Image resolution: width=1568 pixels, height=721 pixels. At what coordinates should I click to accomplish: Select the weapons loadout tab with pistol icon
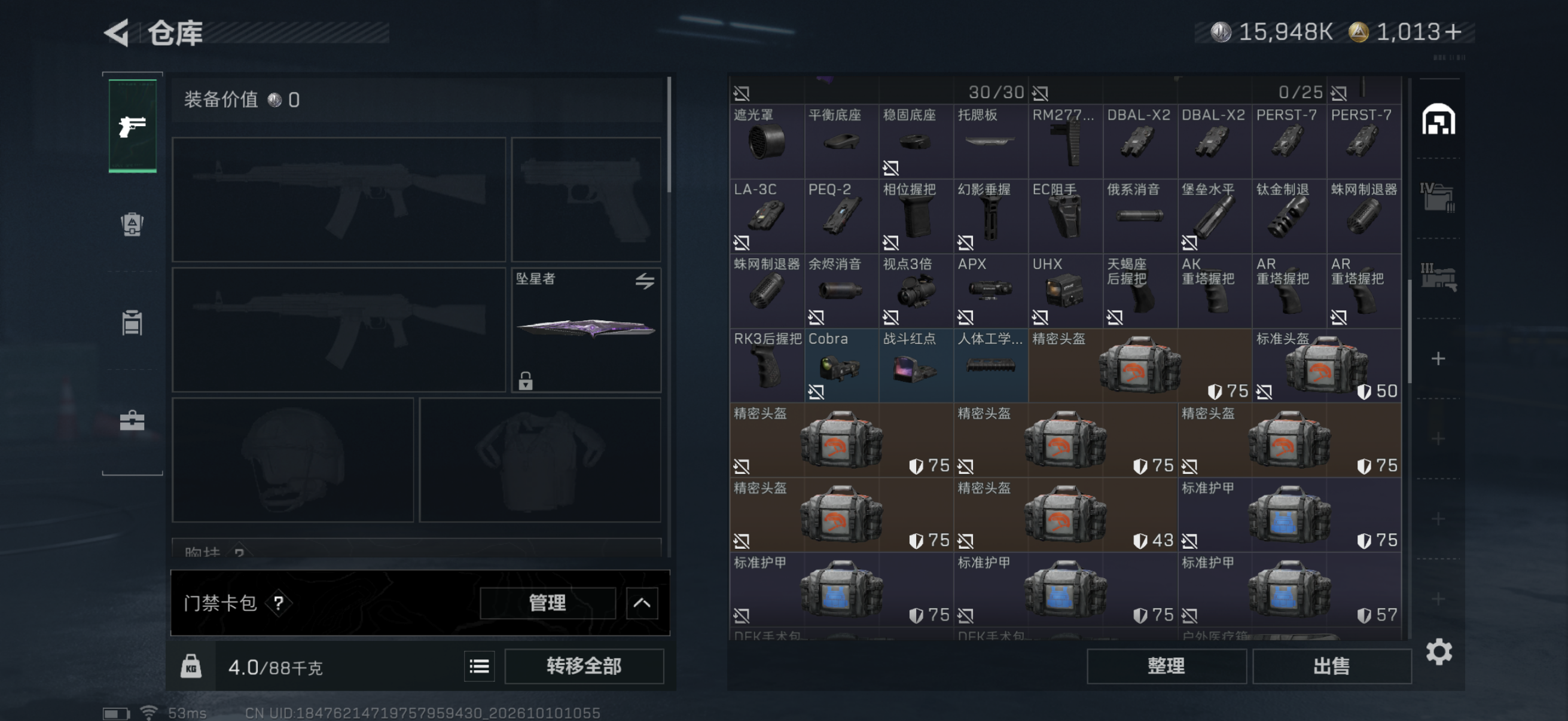tap(132, 126)
